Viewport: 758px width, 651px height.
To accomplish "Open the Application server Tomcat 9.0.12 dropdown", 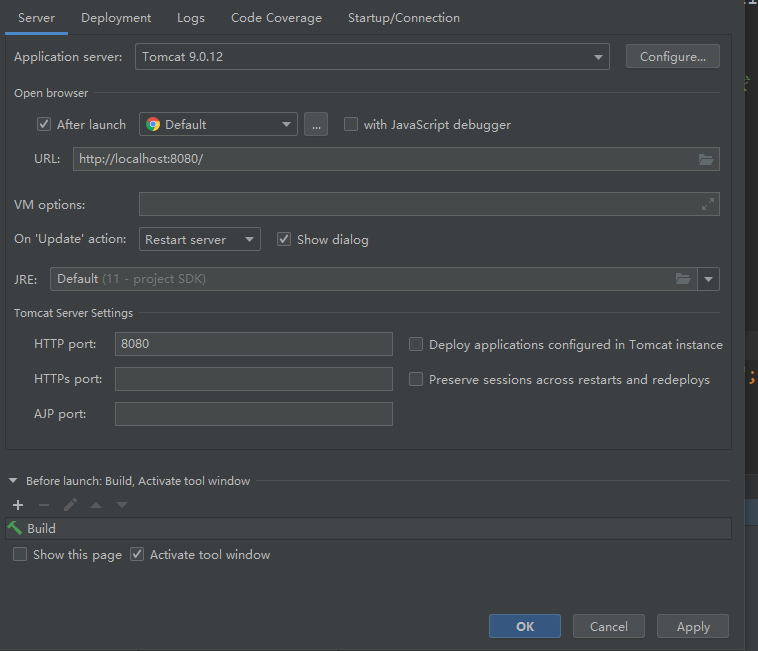I will (x=372, y=57).
